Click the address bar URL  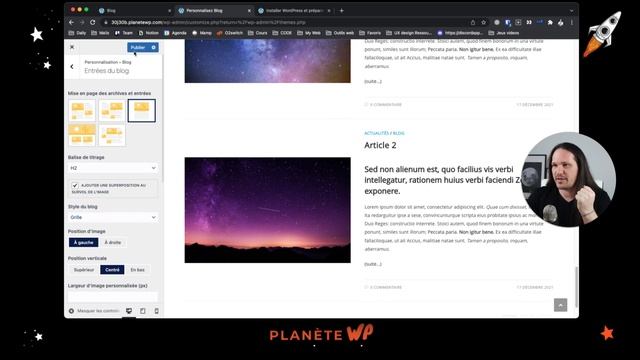(208, 22)
